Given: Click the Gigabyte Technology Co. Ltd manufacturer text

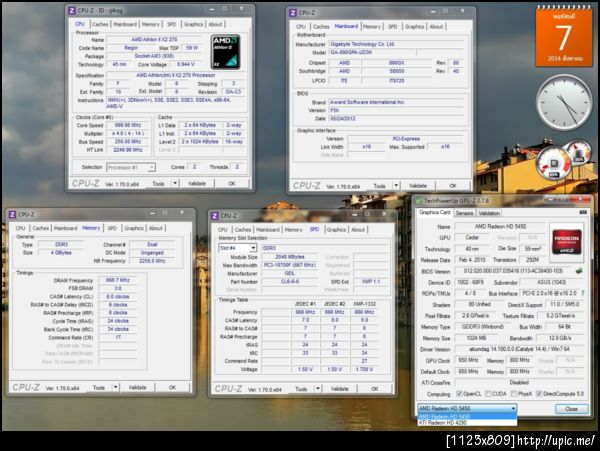Looking at the screenshot, I should click(362, 44).
